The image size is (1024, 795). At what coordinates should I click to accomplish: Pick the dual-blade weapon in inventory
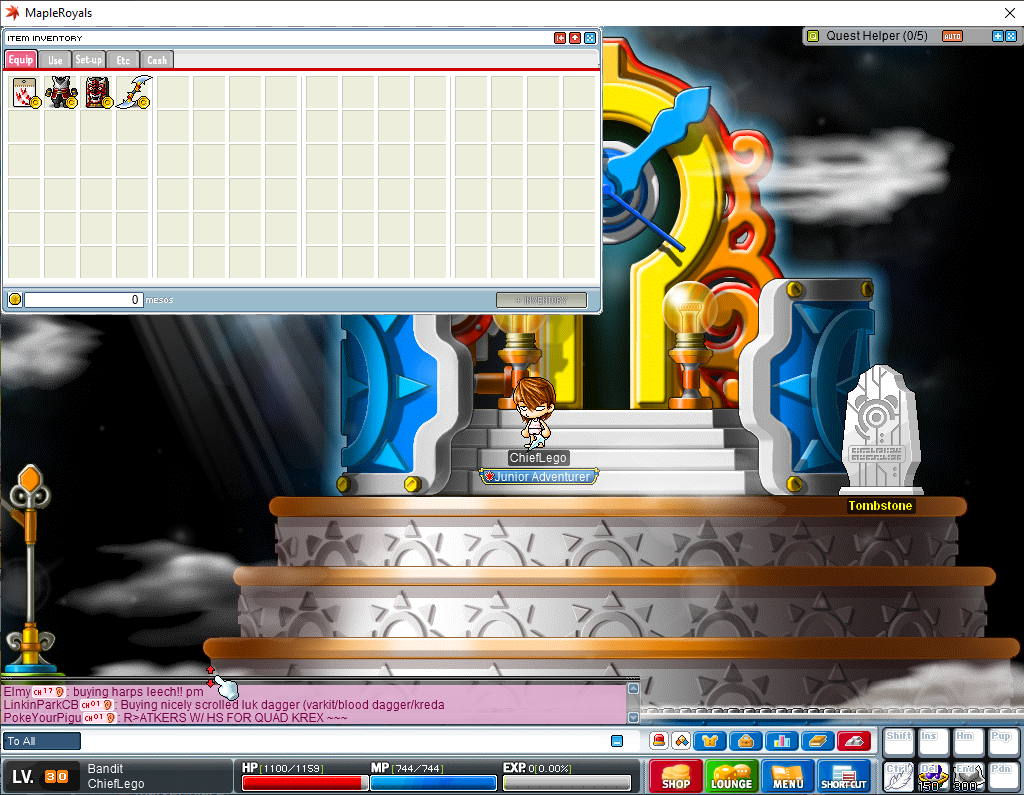(133, 92)
